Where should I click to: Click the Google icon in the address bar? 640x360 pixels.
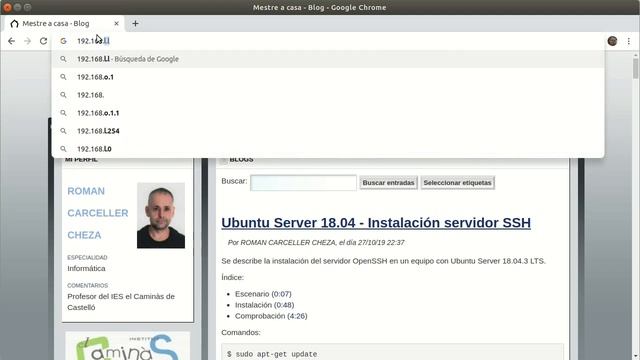click(x=63, y=41)
